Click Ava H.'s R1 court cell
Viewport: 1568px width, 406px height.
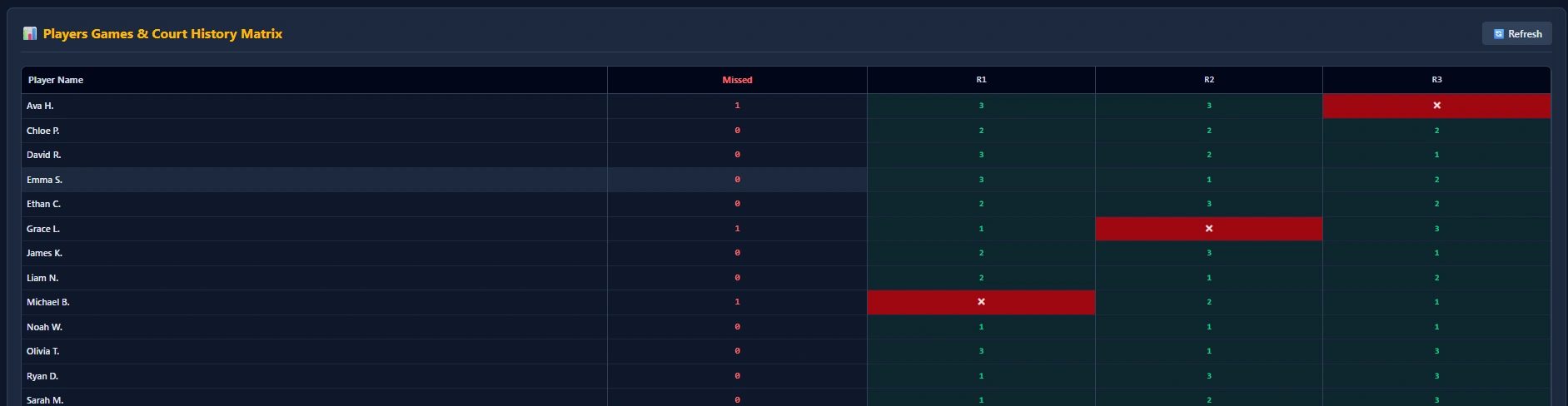click(x=981, y=106)
